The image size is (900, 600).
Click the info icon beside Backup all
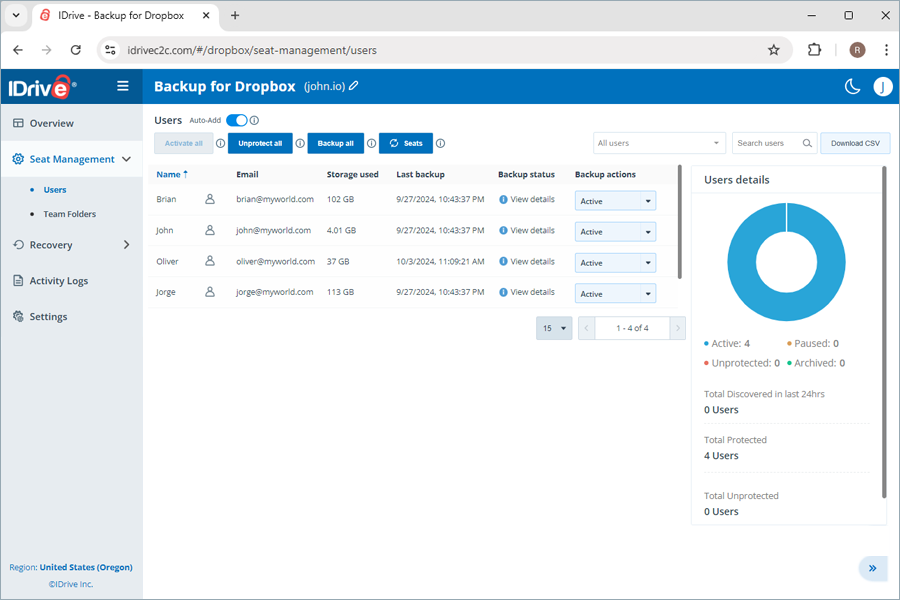tap(371, 143)
